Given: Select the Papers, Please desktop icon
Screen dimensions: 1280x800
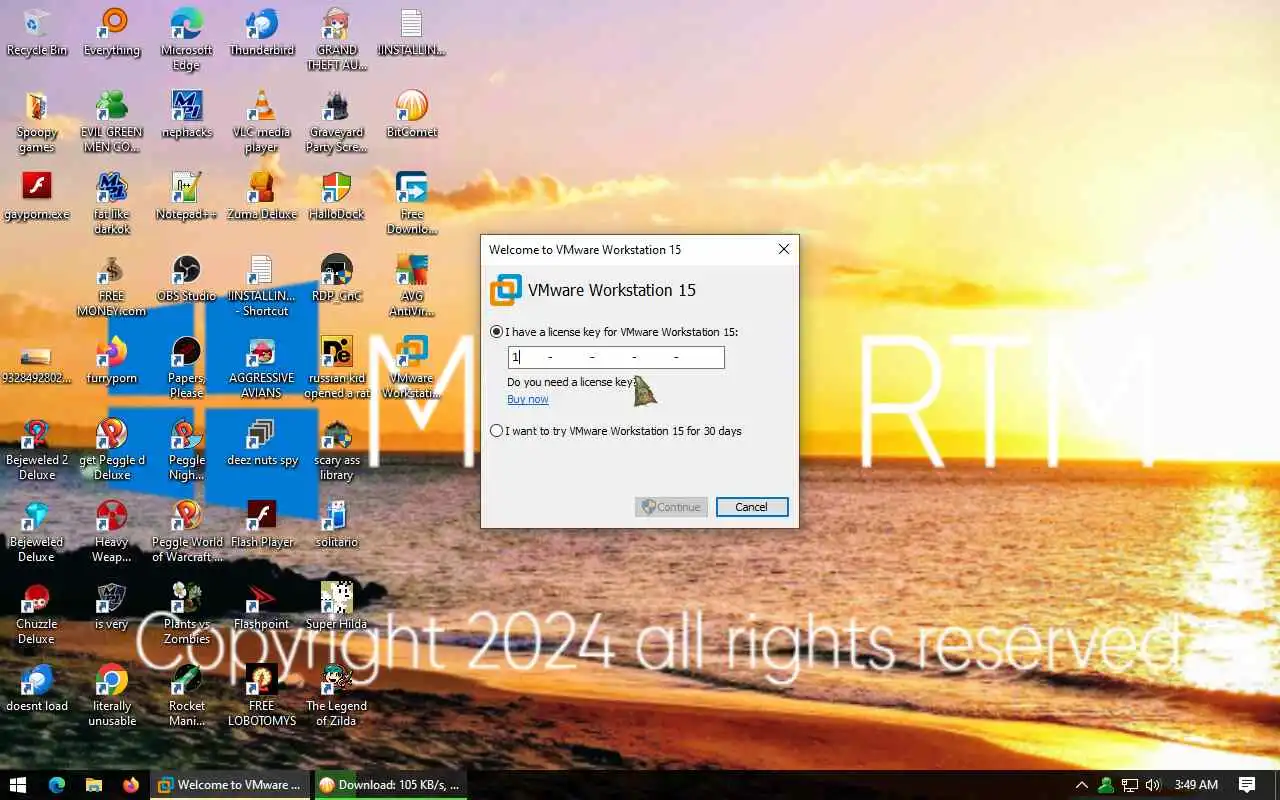Looking at the screenshot, I should (186, 367).
